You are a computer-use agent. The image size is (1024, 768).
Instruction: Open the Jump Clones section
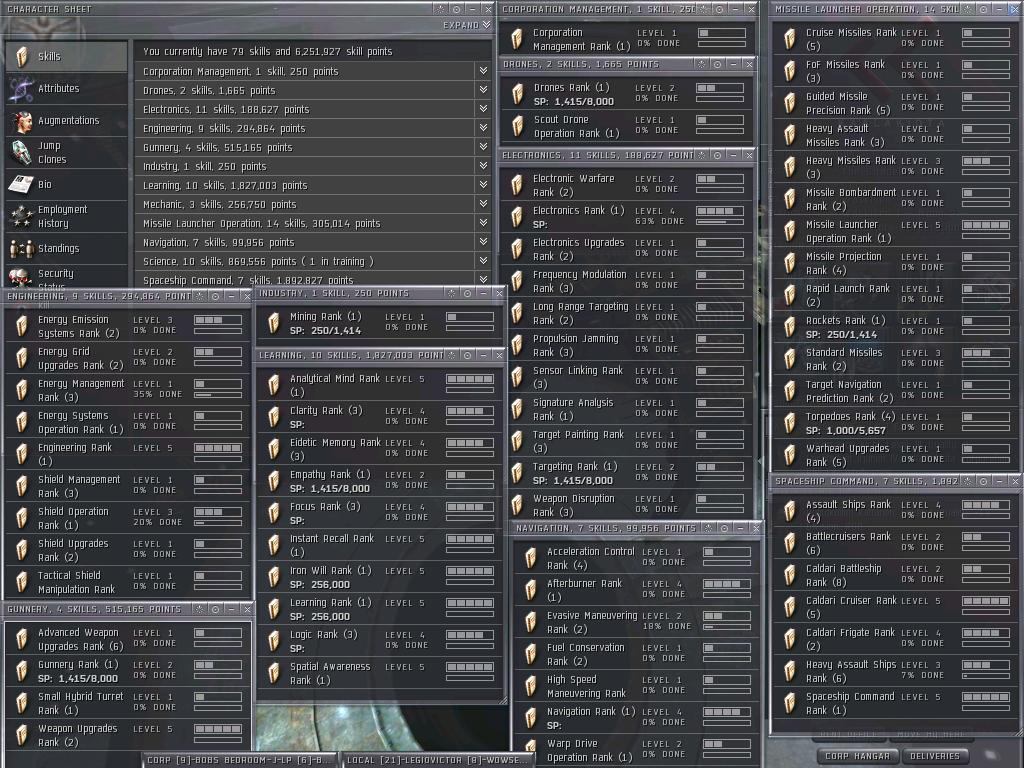coord(66,152)
